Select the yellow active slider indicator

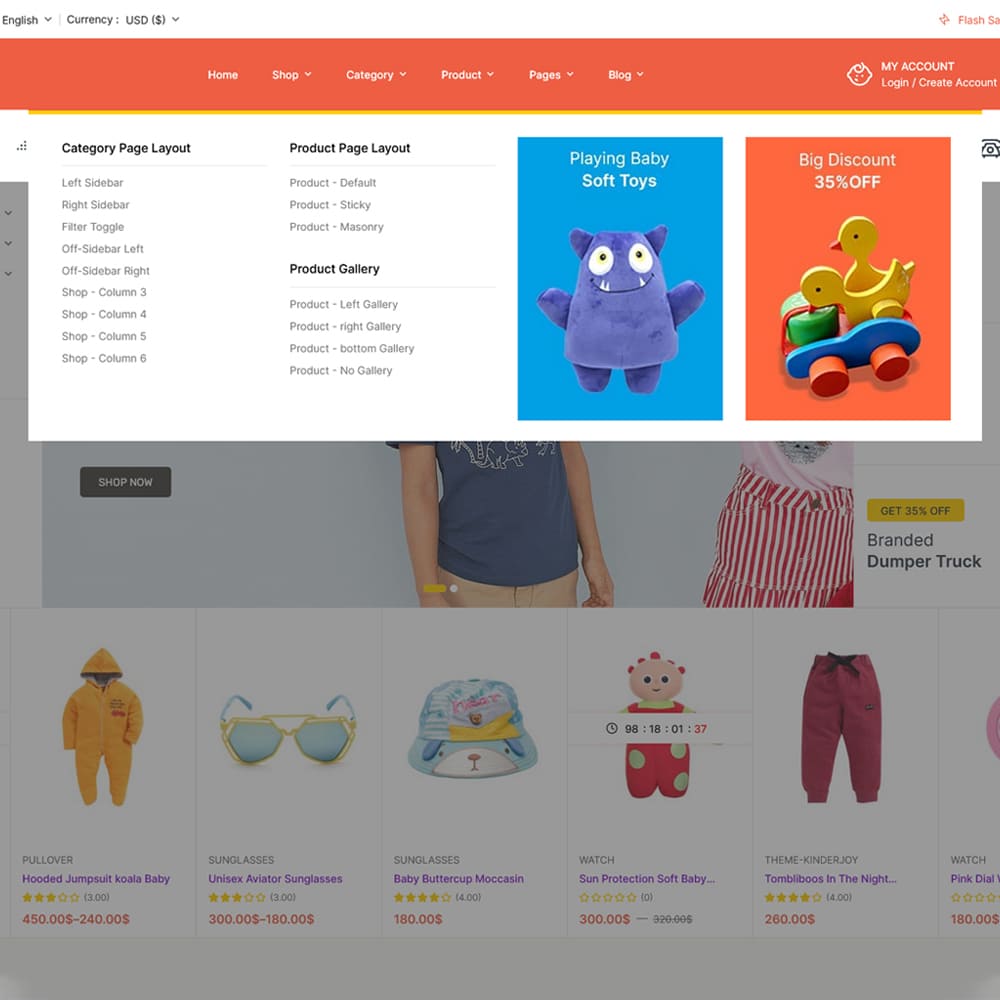click(435, 589)
